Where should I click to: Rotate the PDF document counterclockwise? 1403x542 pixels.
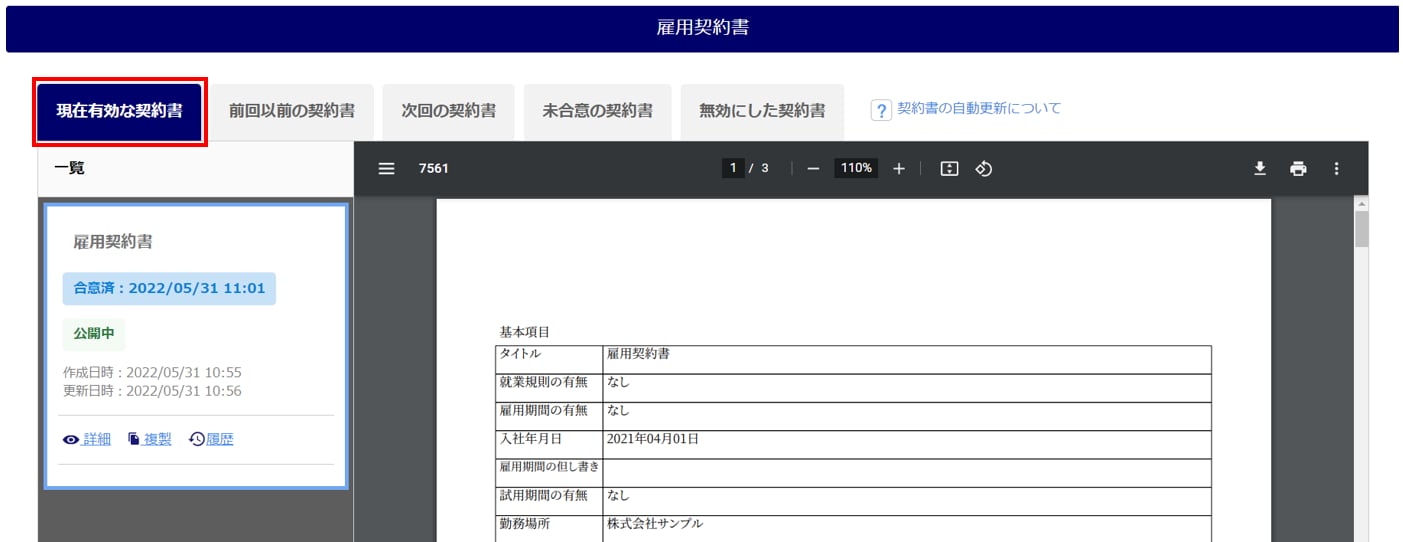click(983, 168)
